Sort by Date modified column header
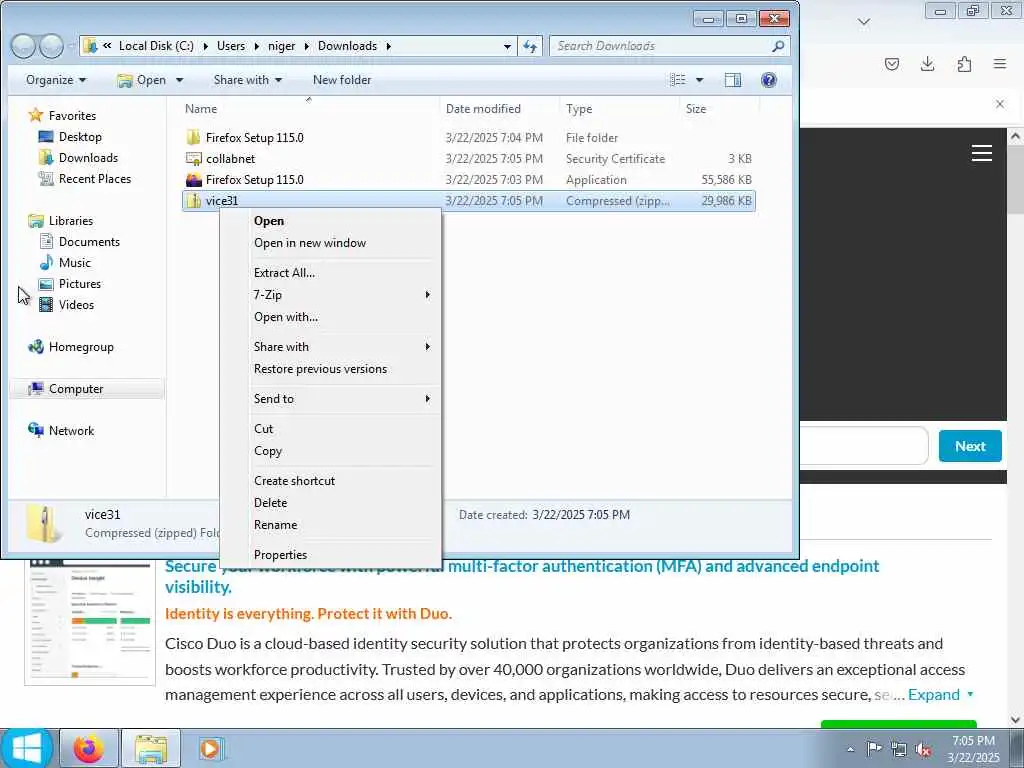The width and height of the screenshot is (1024, 768). coord(483,108)
